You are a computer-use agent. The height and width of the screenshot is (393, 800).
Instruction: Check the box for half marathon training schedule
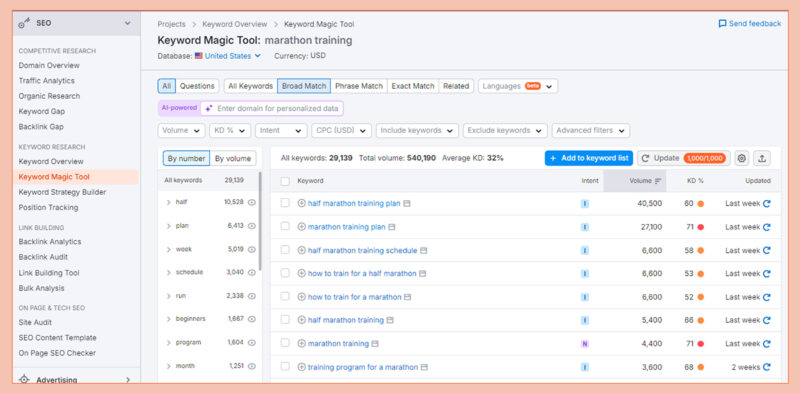[285, 250]
